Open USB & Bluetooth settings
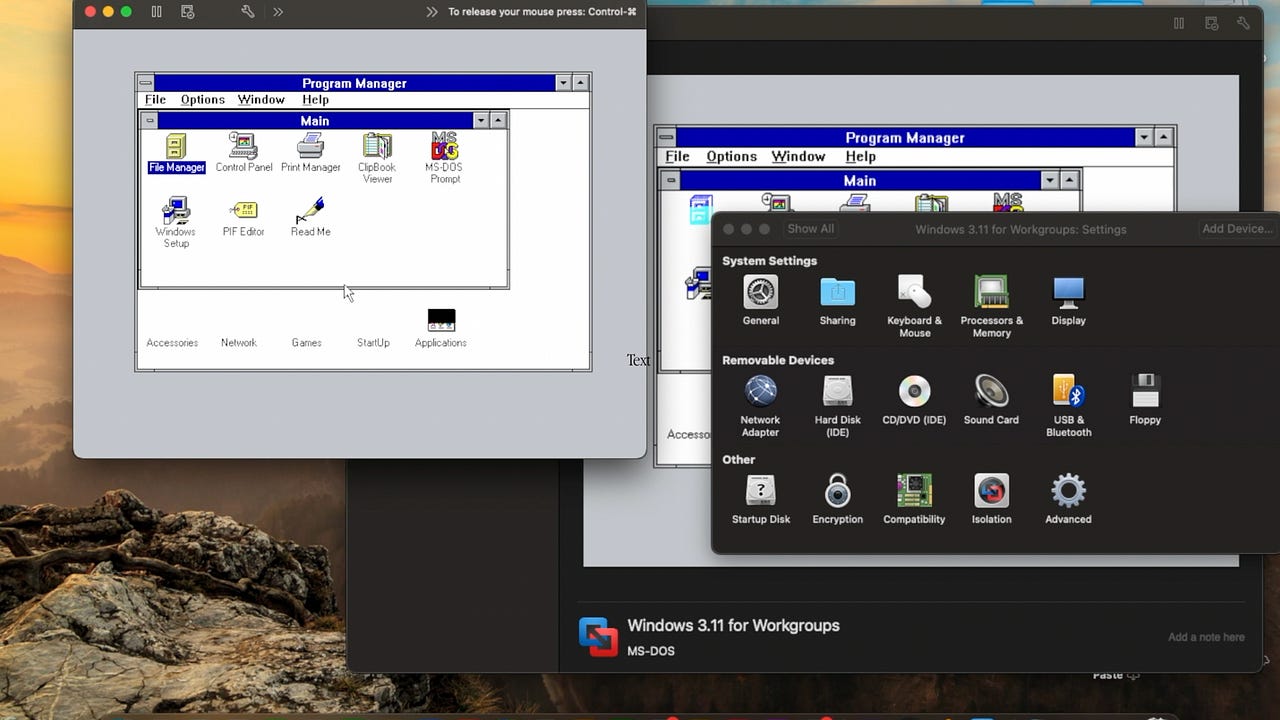The height and width of the screenshot is (720, 1280). click(x=1068, y=406)
